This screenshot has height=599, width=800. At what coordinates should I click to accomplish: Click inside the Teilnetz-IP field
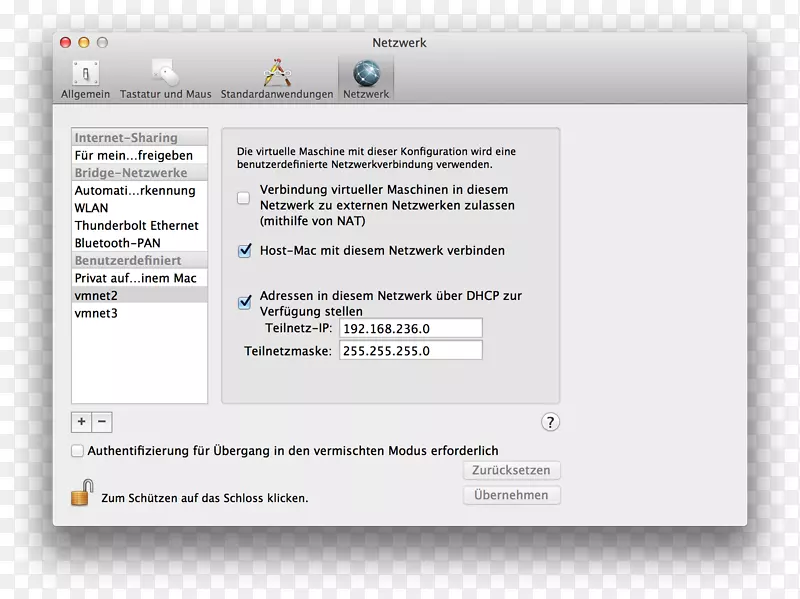point(410,327)
